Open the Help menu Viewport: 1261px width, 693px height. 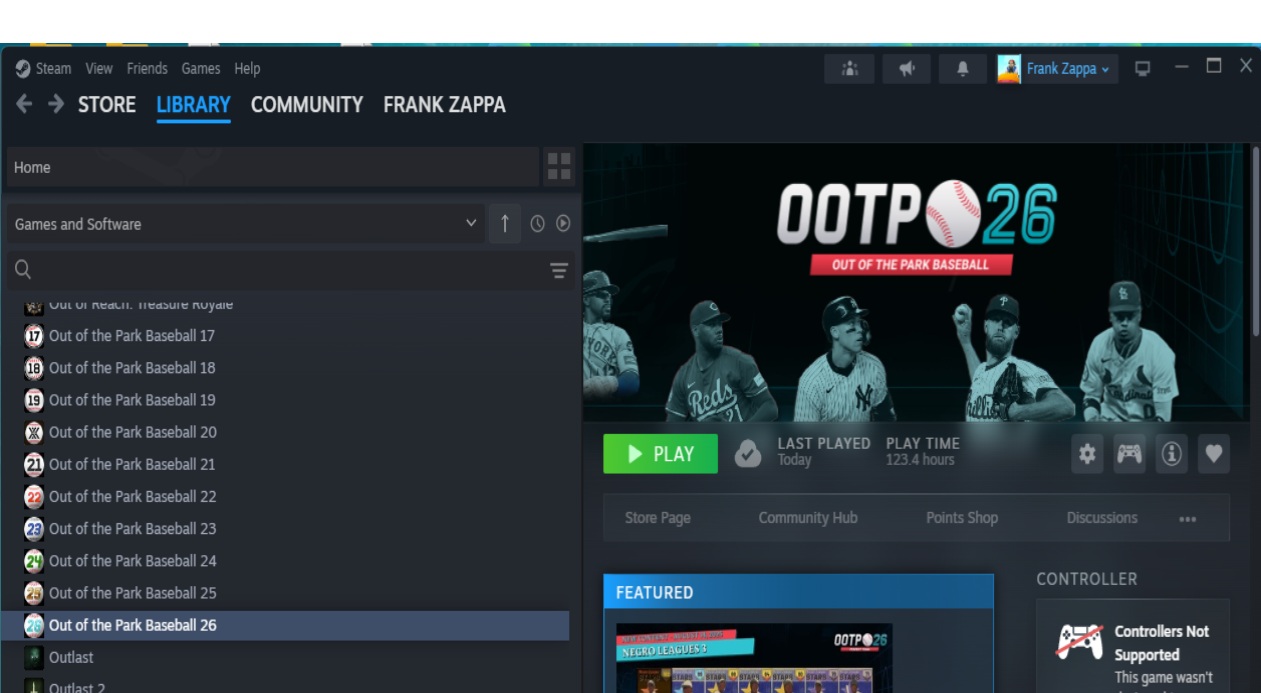click(247, 68)
